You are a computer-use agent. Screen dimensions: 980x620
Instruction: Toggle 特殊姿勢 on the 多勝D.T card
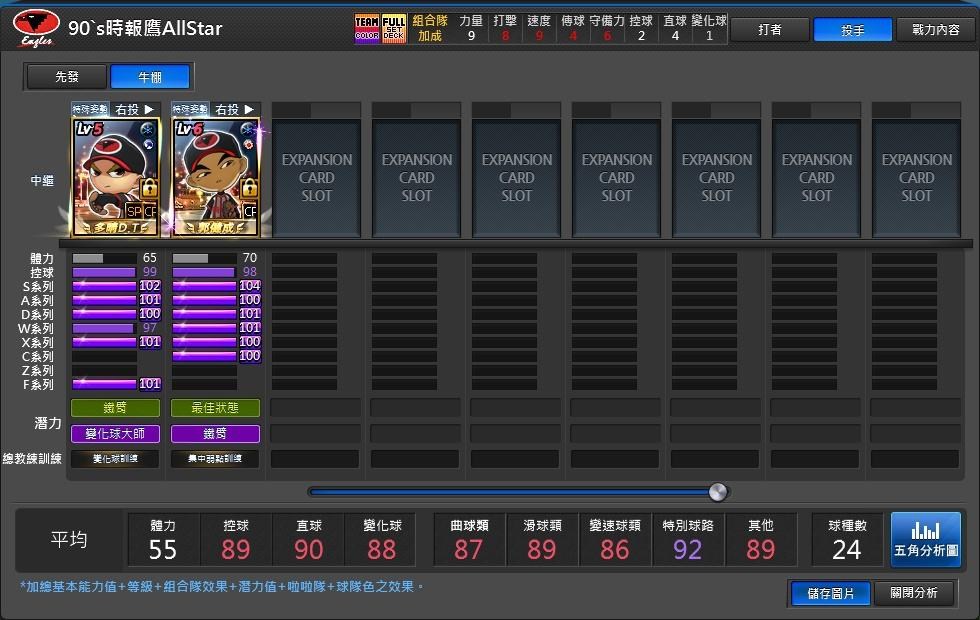[x=90, y=109]
